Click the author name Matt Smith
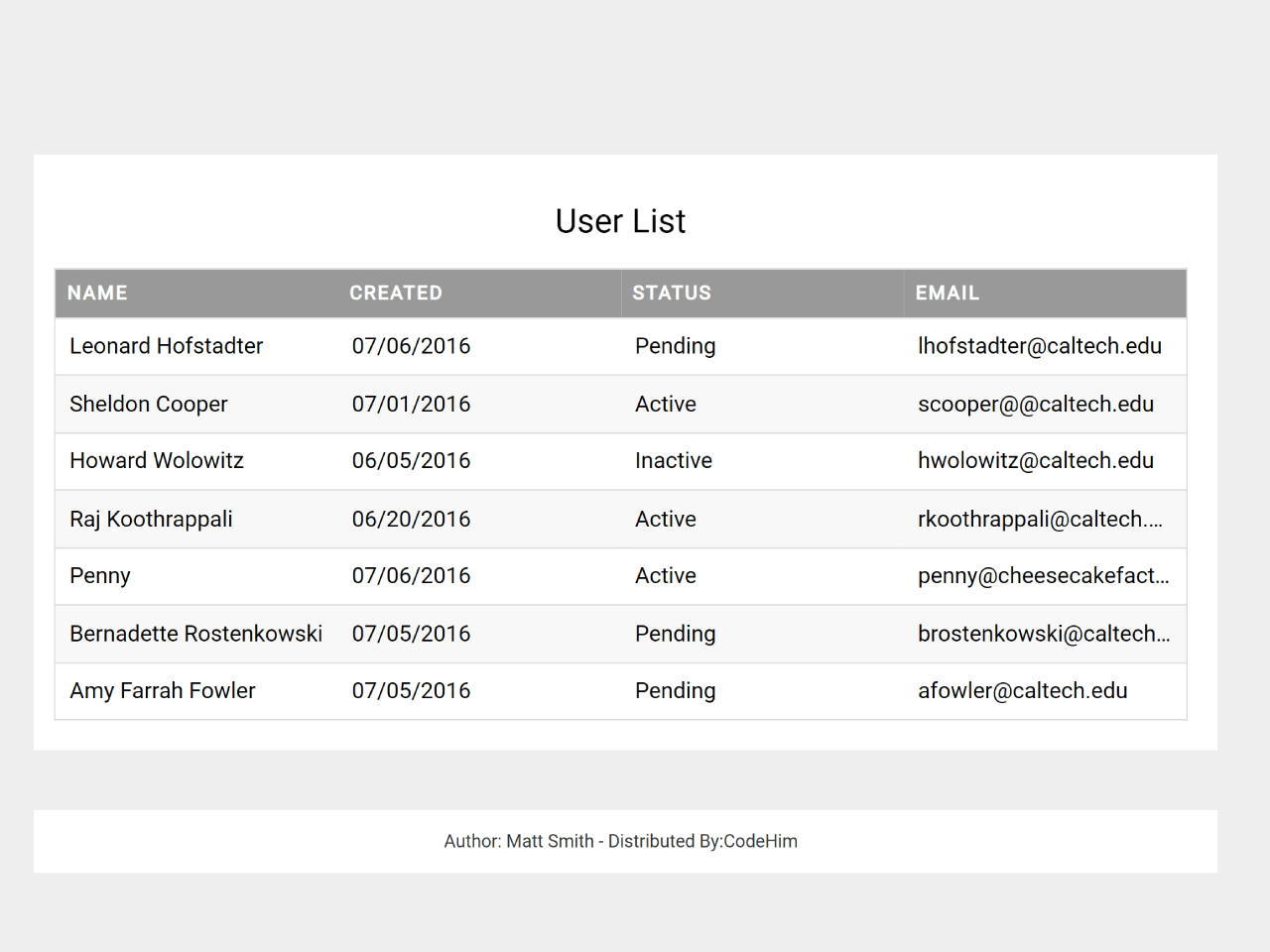The width and height of the screenshot is (1270, 952). 549,841
